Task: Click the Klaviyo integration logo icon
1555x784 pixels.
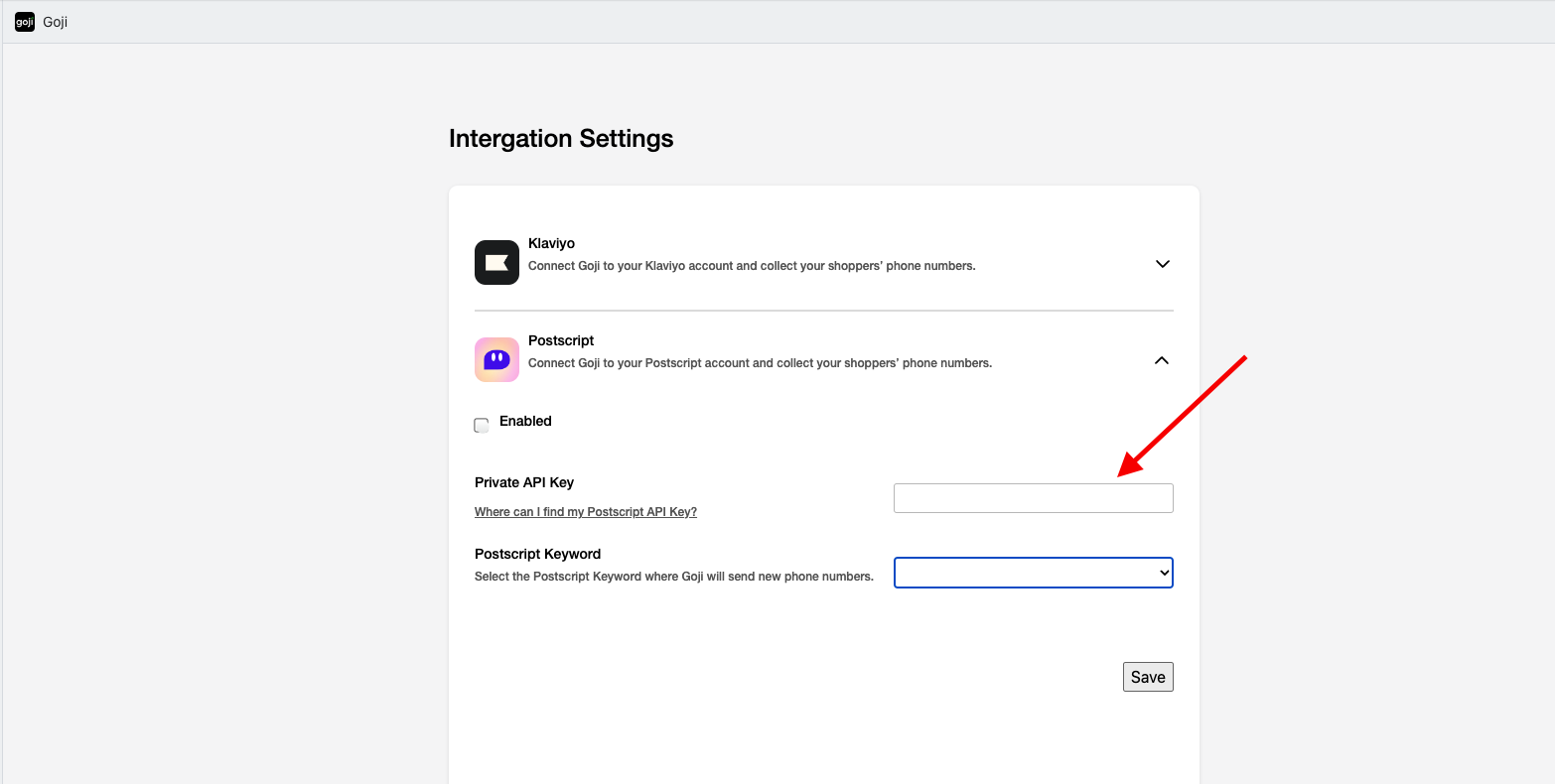Action: 496,262
